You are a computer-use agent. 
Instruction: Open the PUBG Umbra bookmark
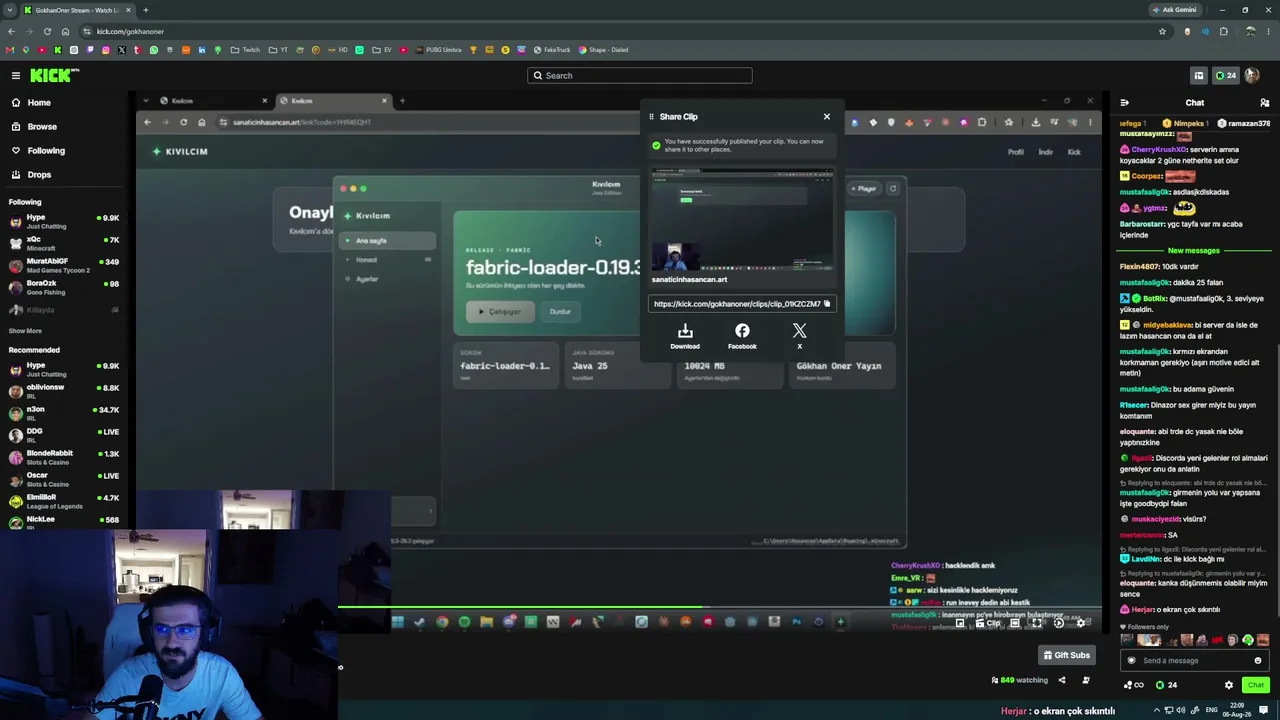click(437, 50)
